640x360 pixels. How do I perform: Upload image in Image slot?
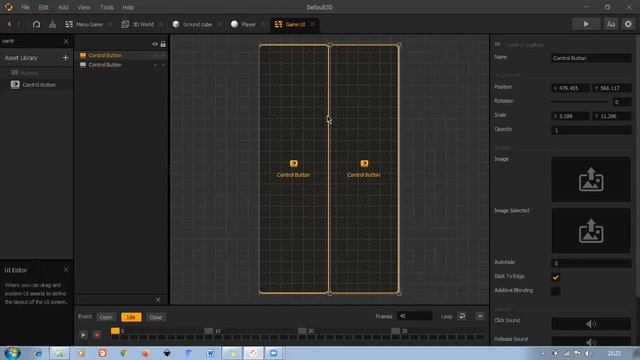pyautogui.click(x=591, y=179)
